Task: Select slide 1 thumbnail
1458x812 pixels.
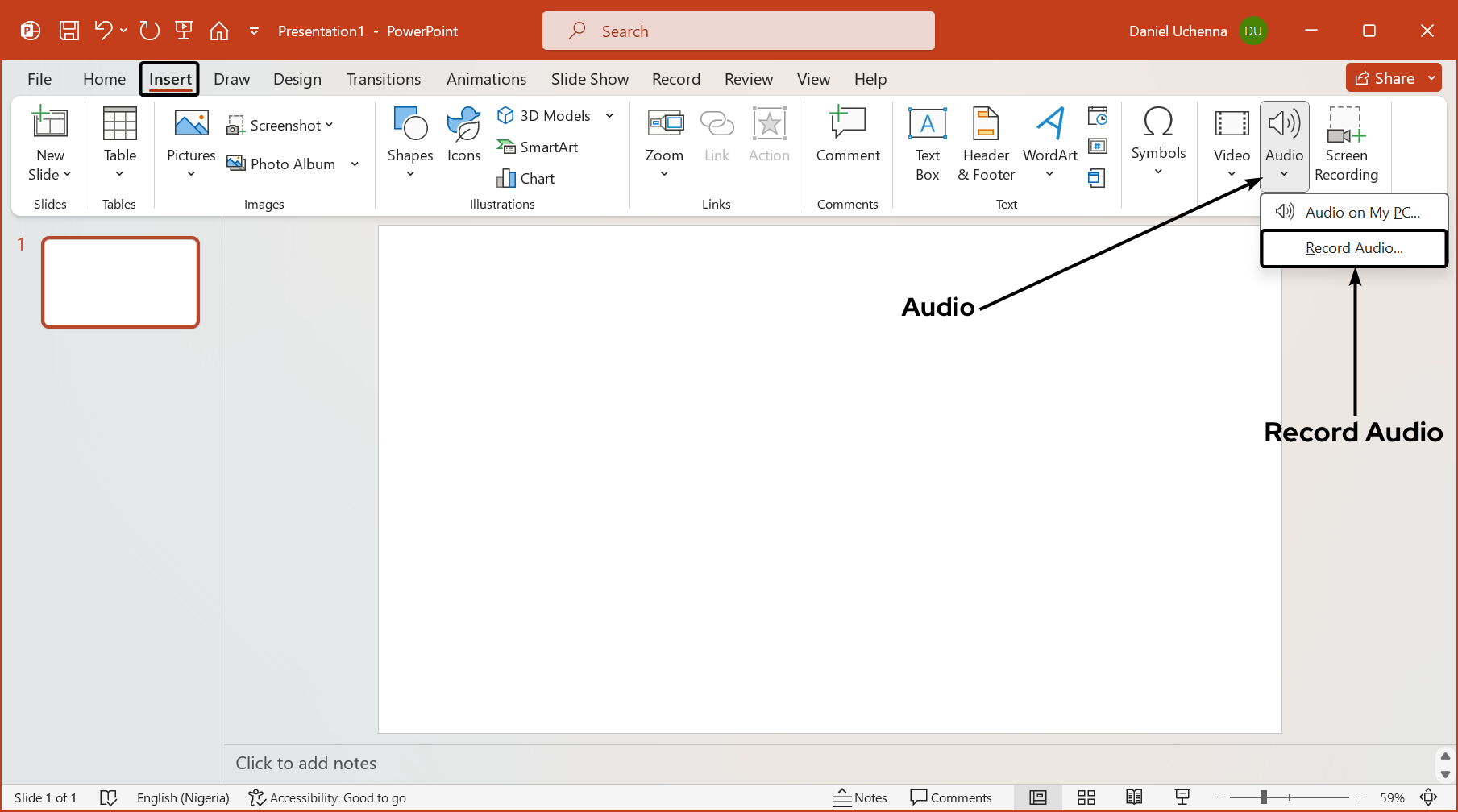Action: [x=121, y=282]
